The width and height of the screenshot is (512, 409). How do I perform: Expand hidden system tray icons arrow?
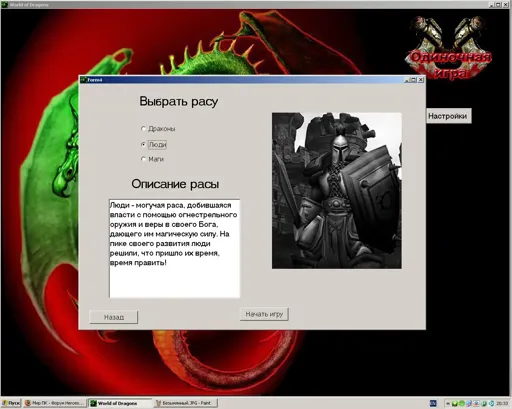point(448,403)
